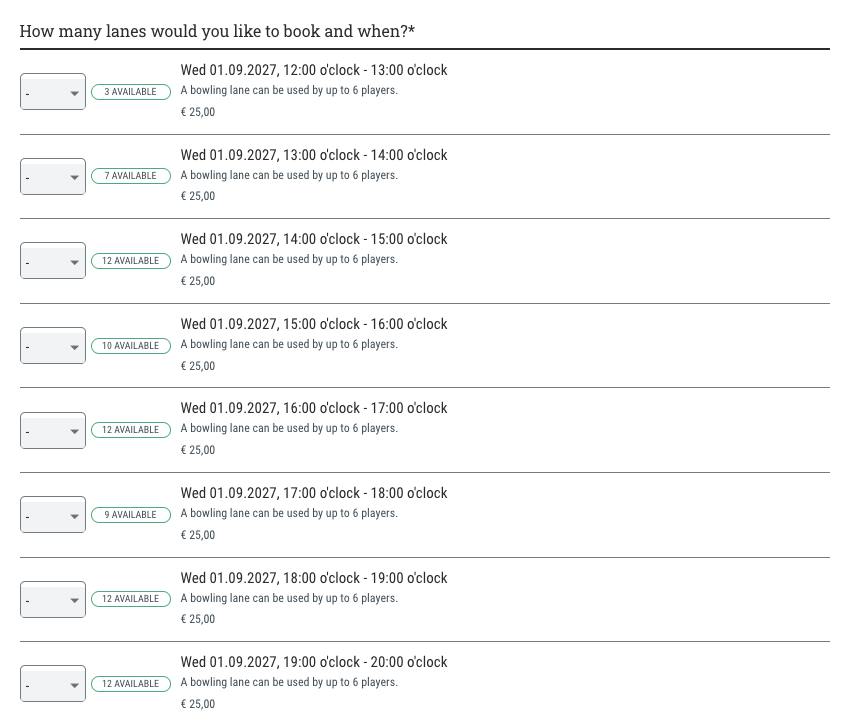Open the lane dropdown for the 12:00 slot
Viewport: 849px width, 725px height.
[x=52, y=91]
